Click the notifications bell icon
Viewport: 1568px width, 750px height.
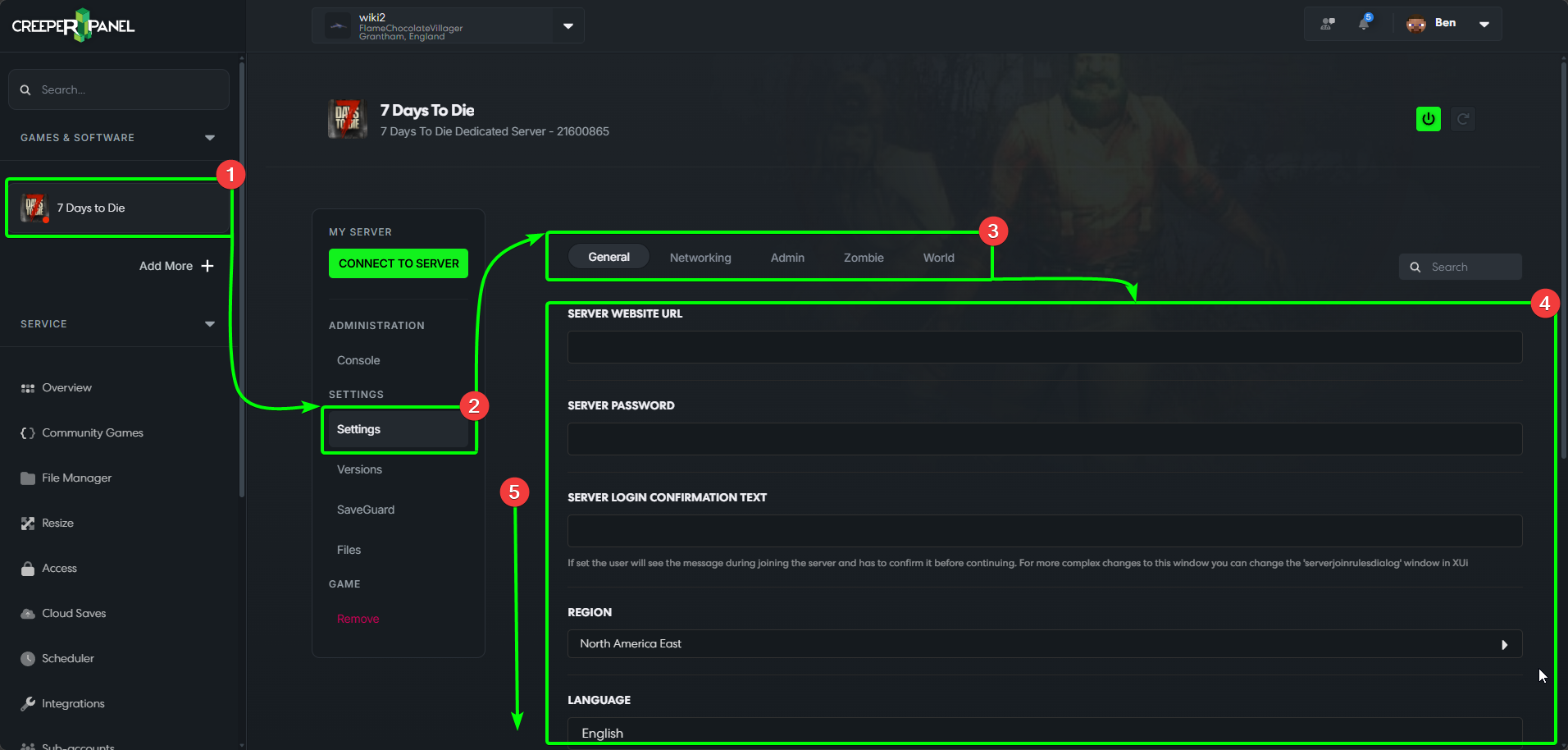(1364, 23)
